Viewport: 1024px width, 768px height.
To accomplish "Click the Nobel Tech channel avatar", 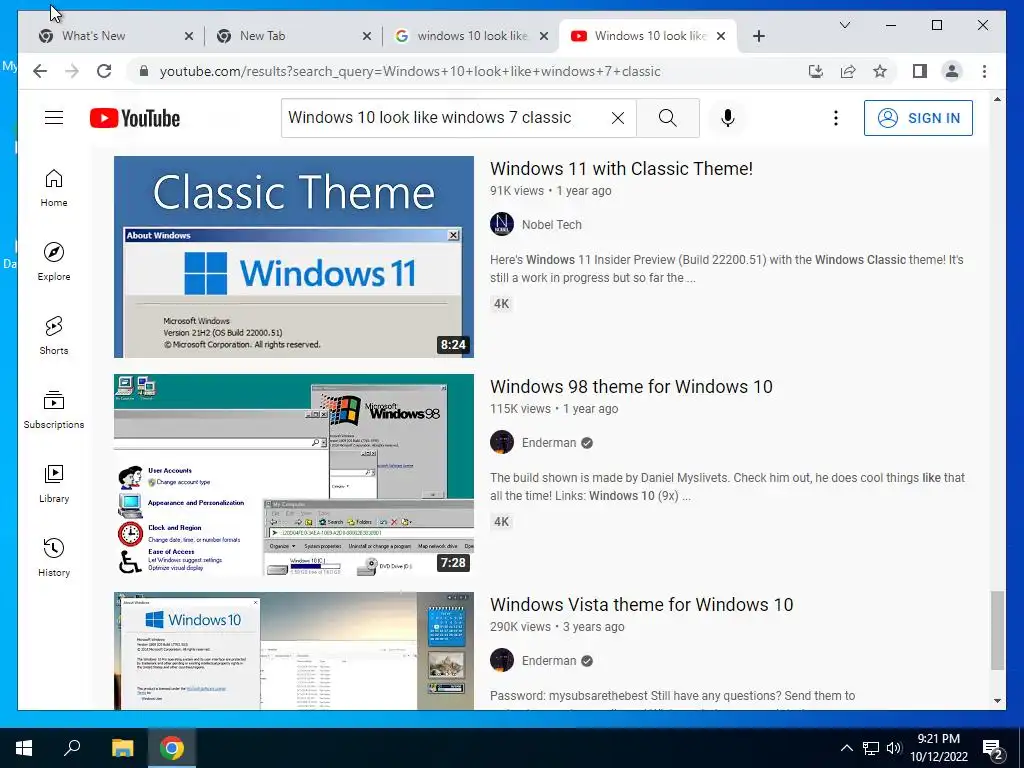I will (502, 224).
